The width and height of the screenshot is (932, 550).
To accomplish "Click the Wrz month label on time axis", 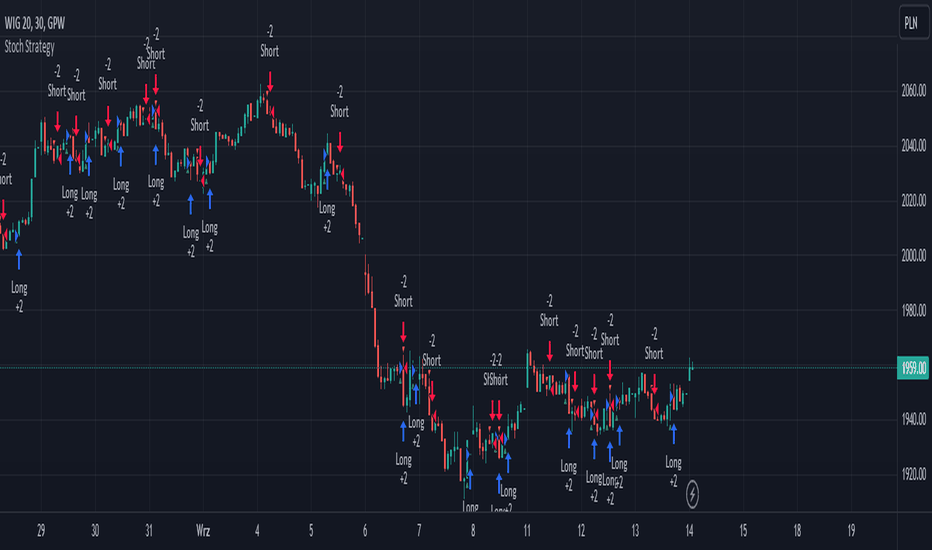I will coord(203,530).
